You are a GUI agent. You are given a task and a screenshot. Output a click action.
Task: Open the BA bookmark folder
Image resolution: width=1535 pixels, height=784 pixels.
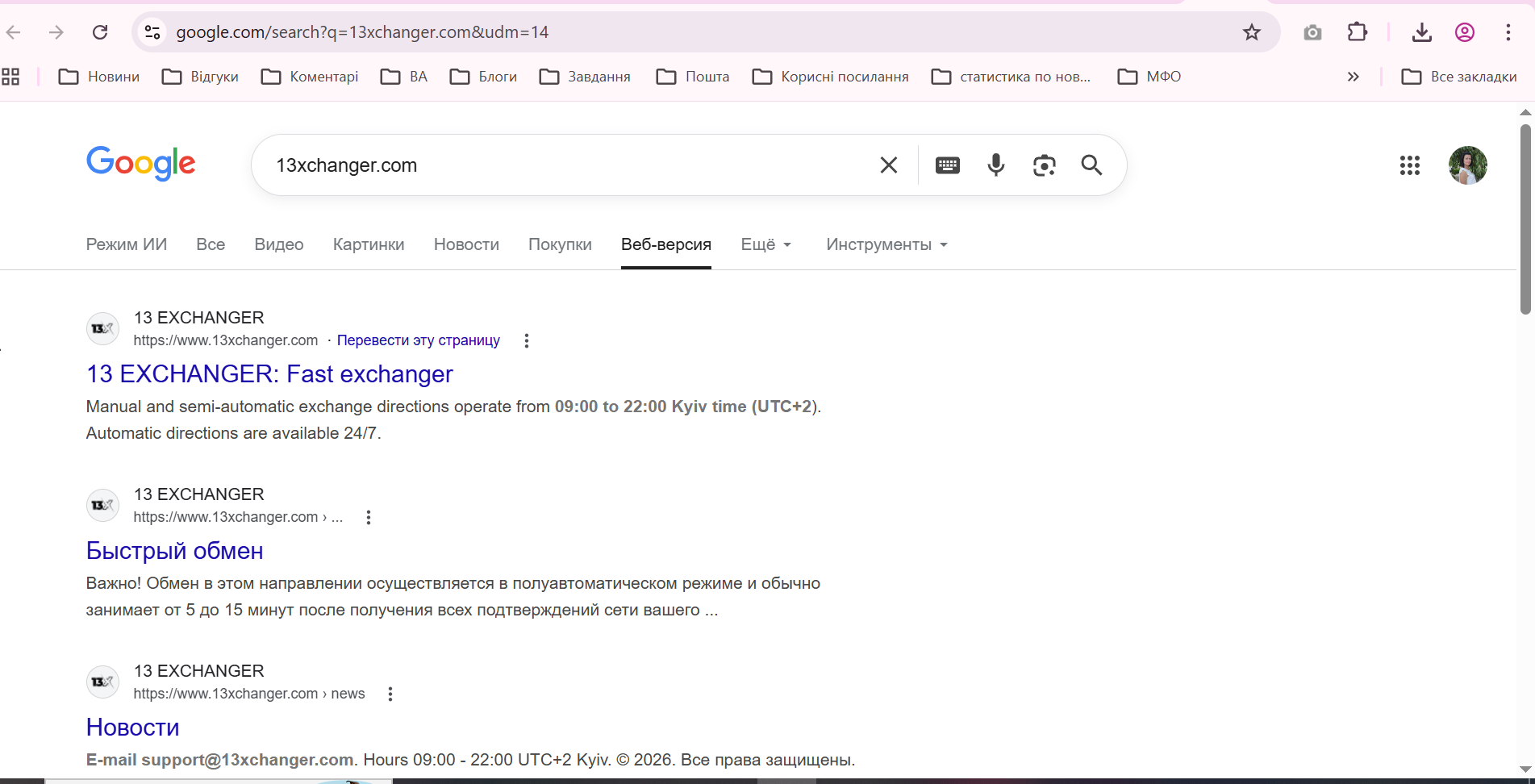pos(404,77)
